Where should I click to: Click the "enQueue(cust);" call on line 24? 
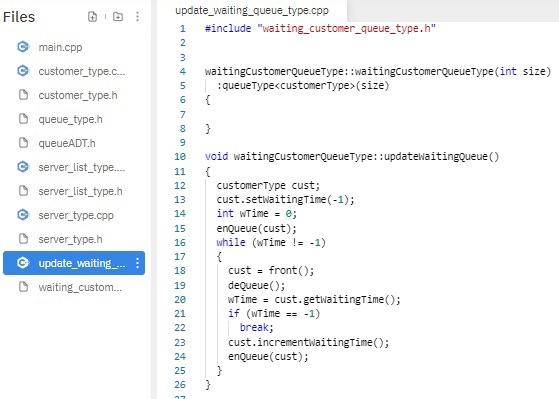[268, 356]
